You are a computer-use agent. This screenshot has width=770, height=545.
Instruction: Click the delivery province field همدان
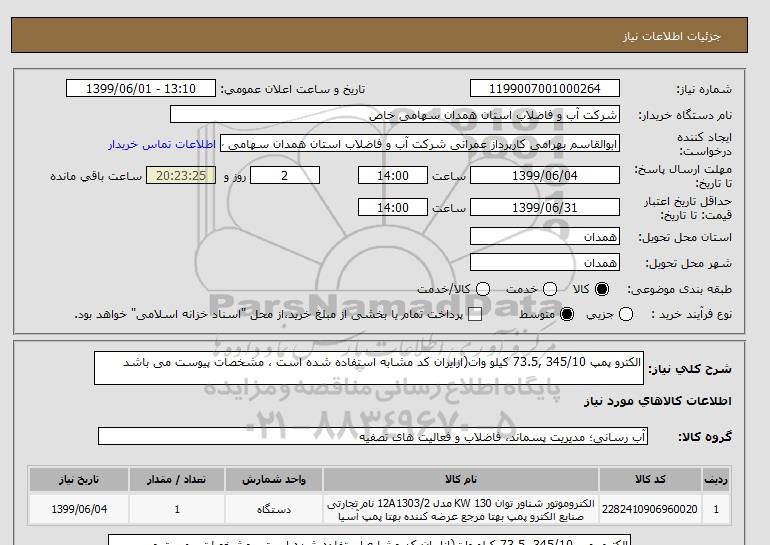click(x=545, y=237)
